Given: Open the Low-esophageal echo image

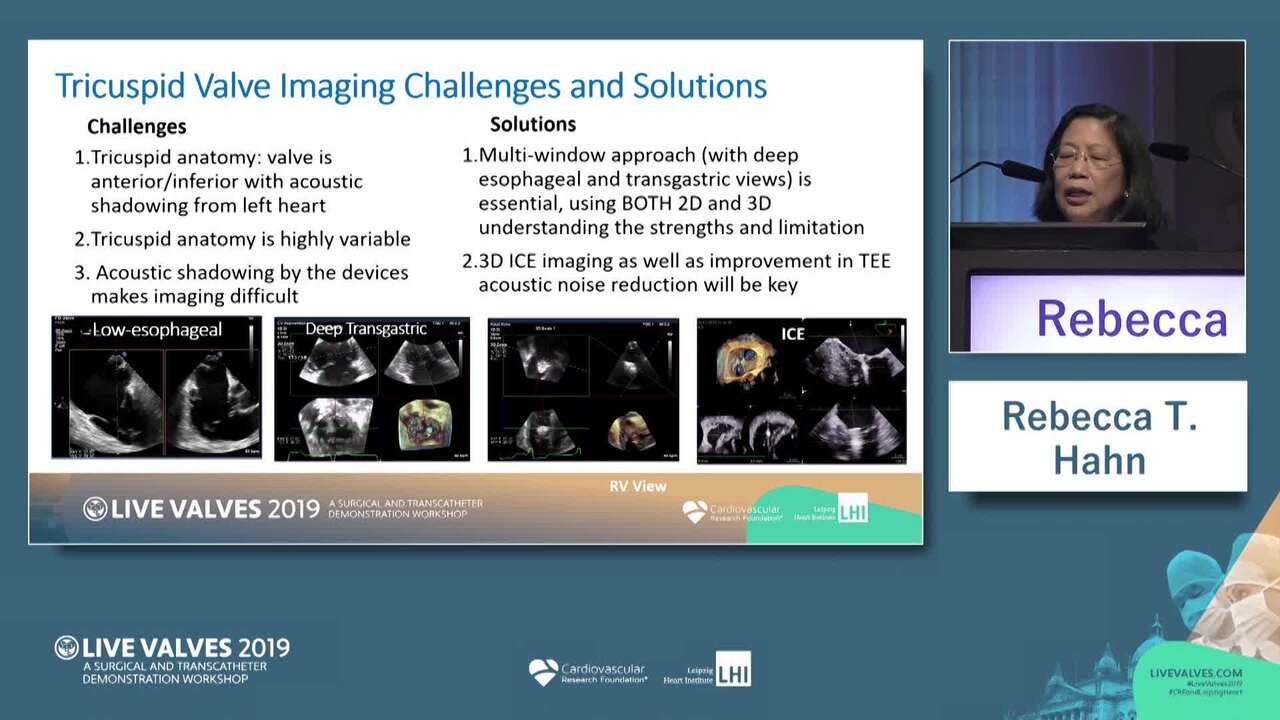Looking at the screenshot, I should click(x=156, y=388).
